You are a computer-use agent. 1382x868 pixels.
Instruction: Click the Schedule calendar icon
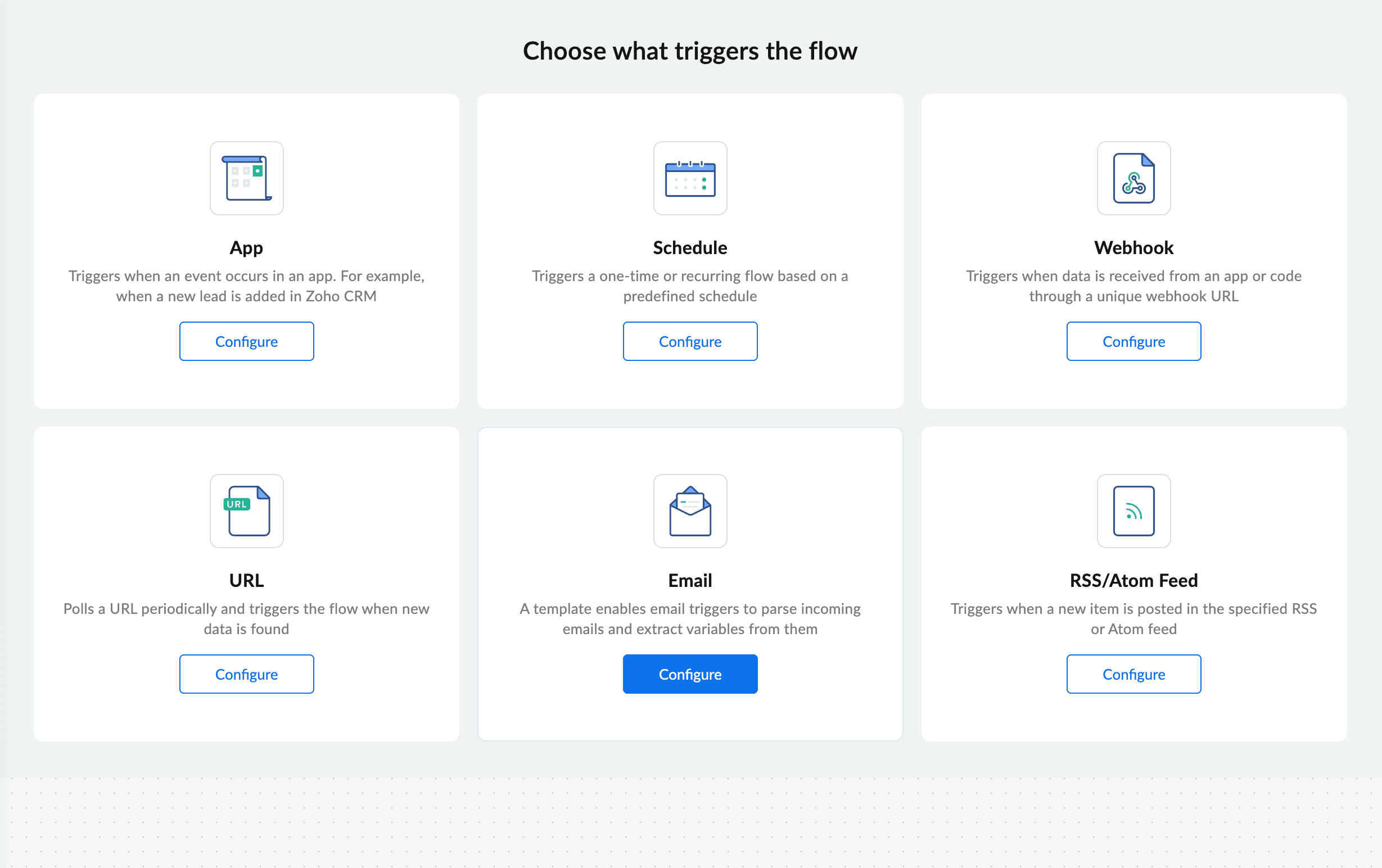[690, 178]
